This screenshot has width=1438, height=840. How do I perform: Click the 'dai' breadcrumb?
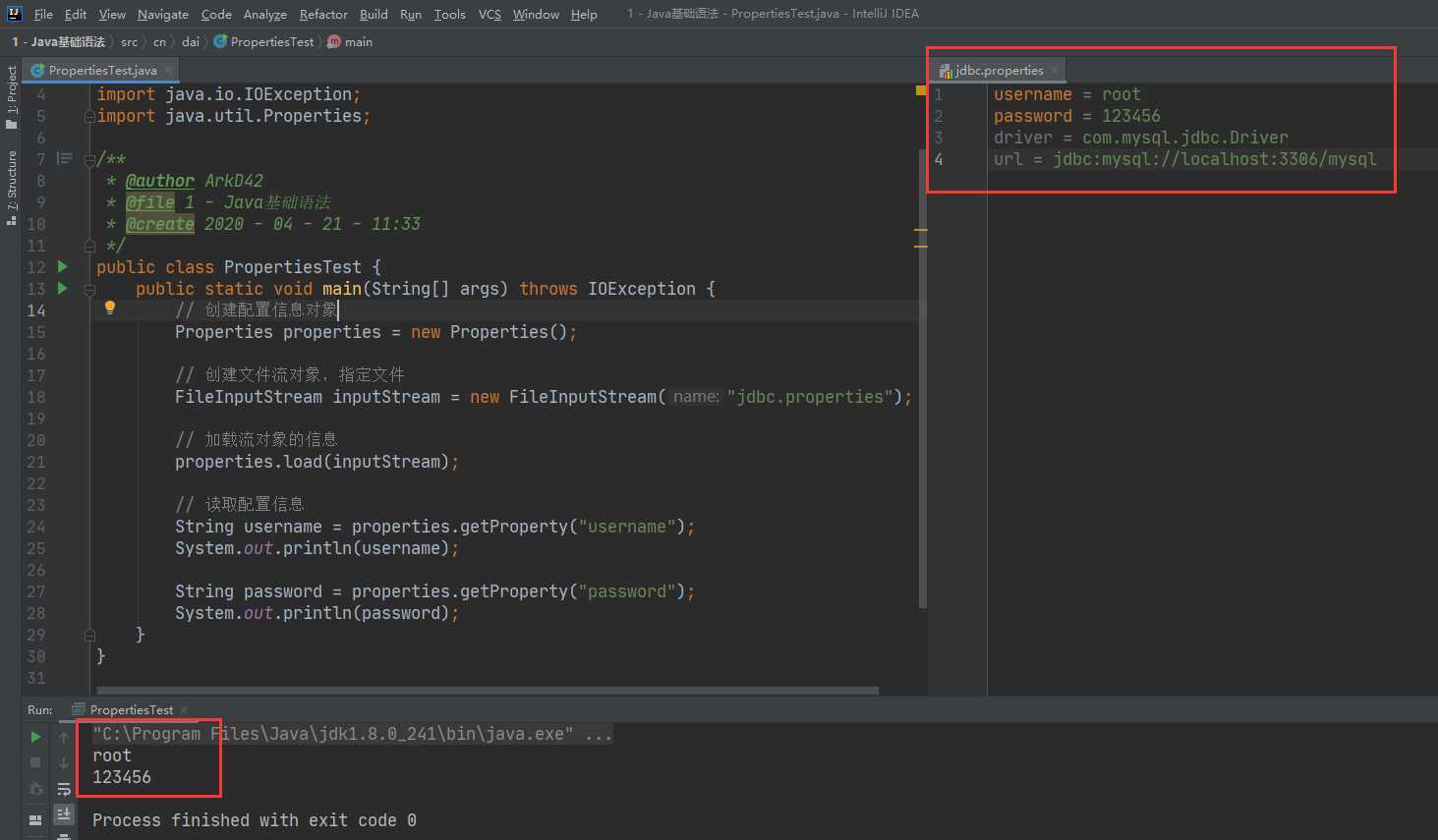(x=190, y=41)
